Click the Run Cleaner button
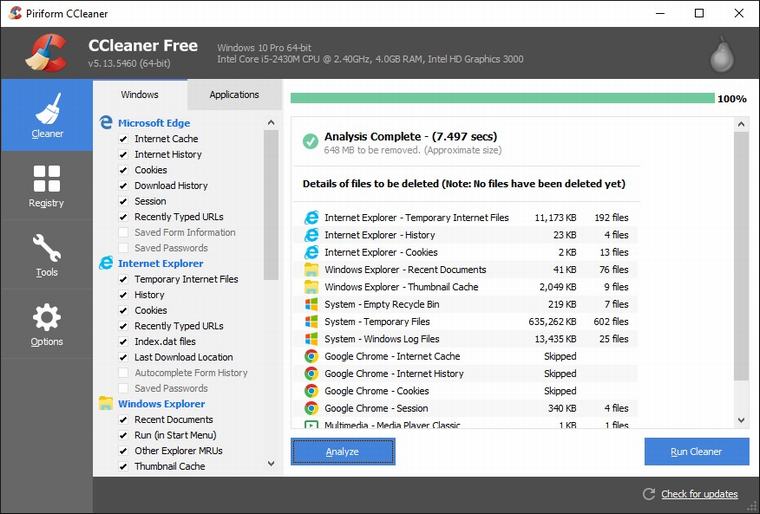Viewport: 760px width, 514px height. tap(697, 451)
